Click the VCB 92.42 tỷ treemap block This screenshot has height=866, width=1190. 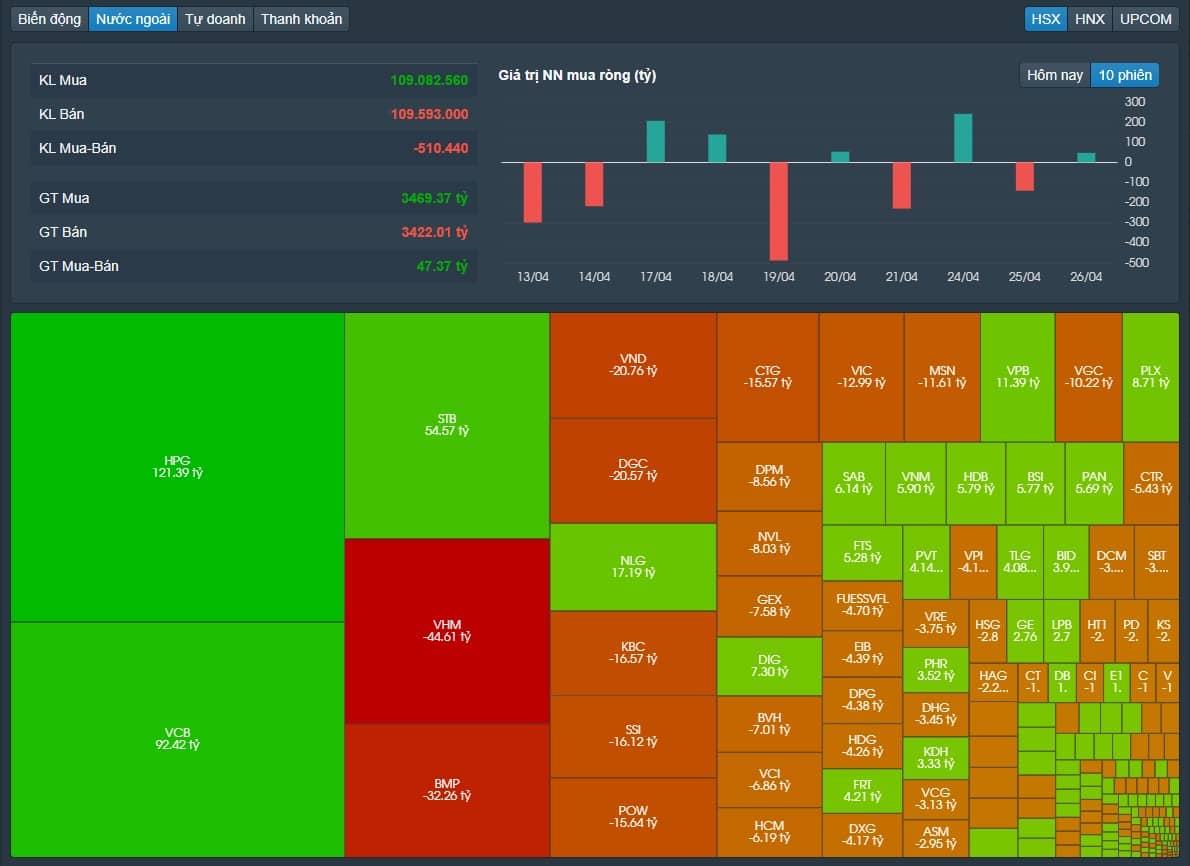point(178,739)
